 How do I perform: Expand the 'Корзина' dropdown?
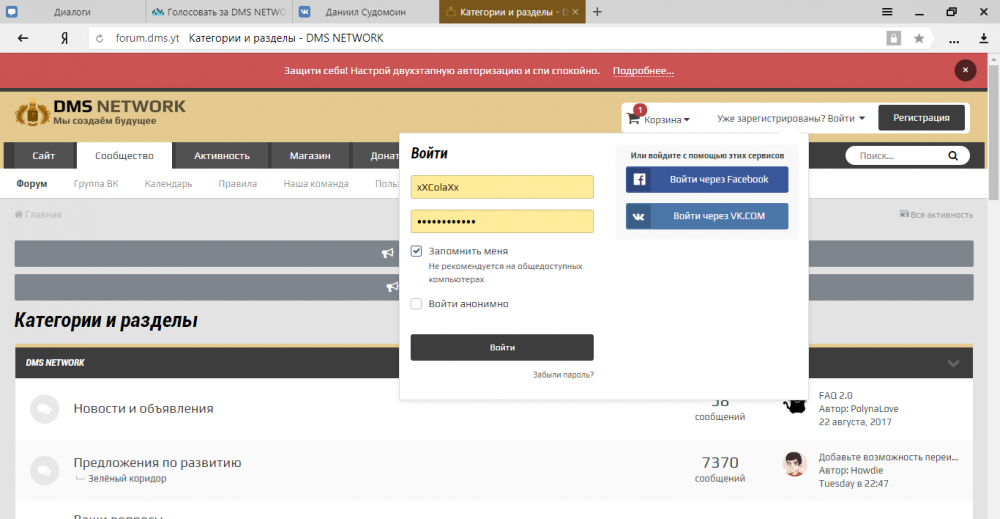(x=666, y=119)
